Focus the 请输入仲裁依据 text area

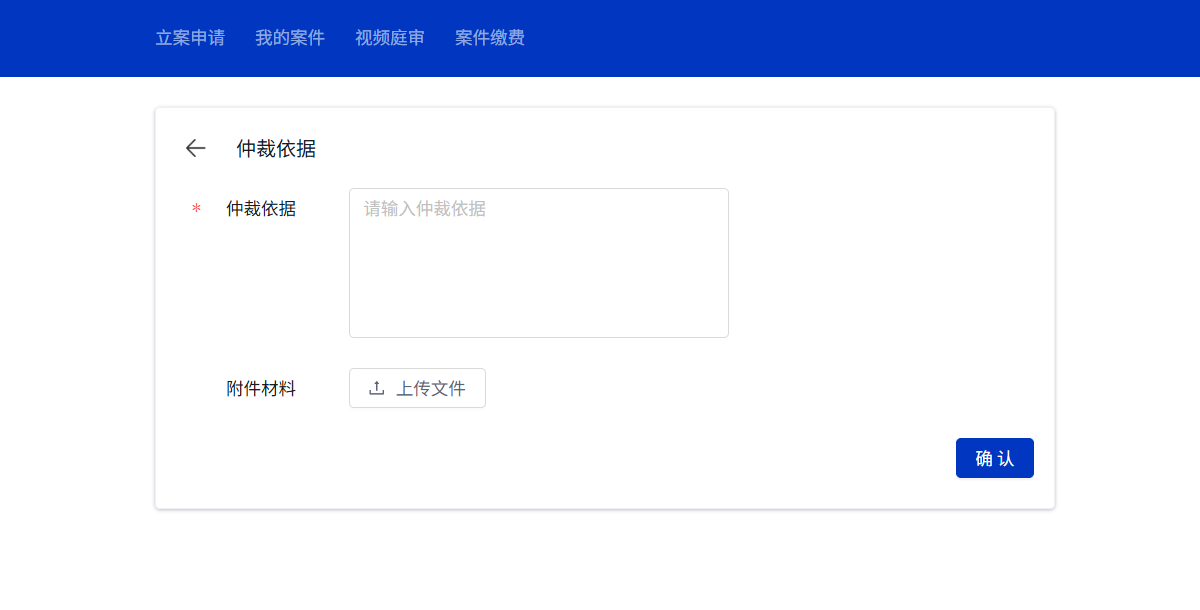click(x=539, y=263)
